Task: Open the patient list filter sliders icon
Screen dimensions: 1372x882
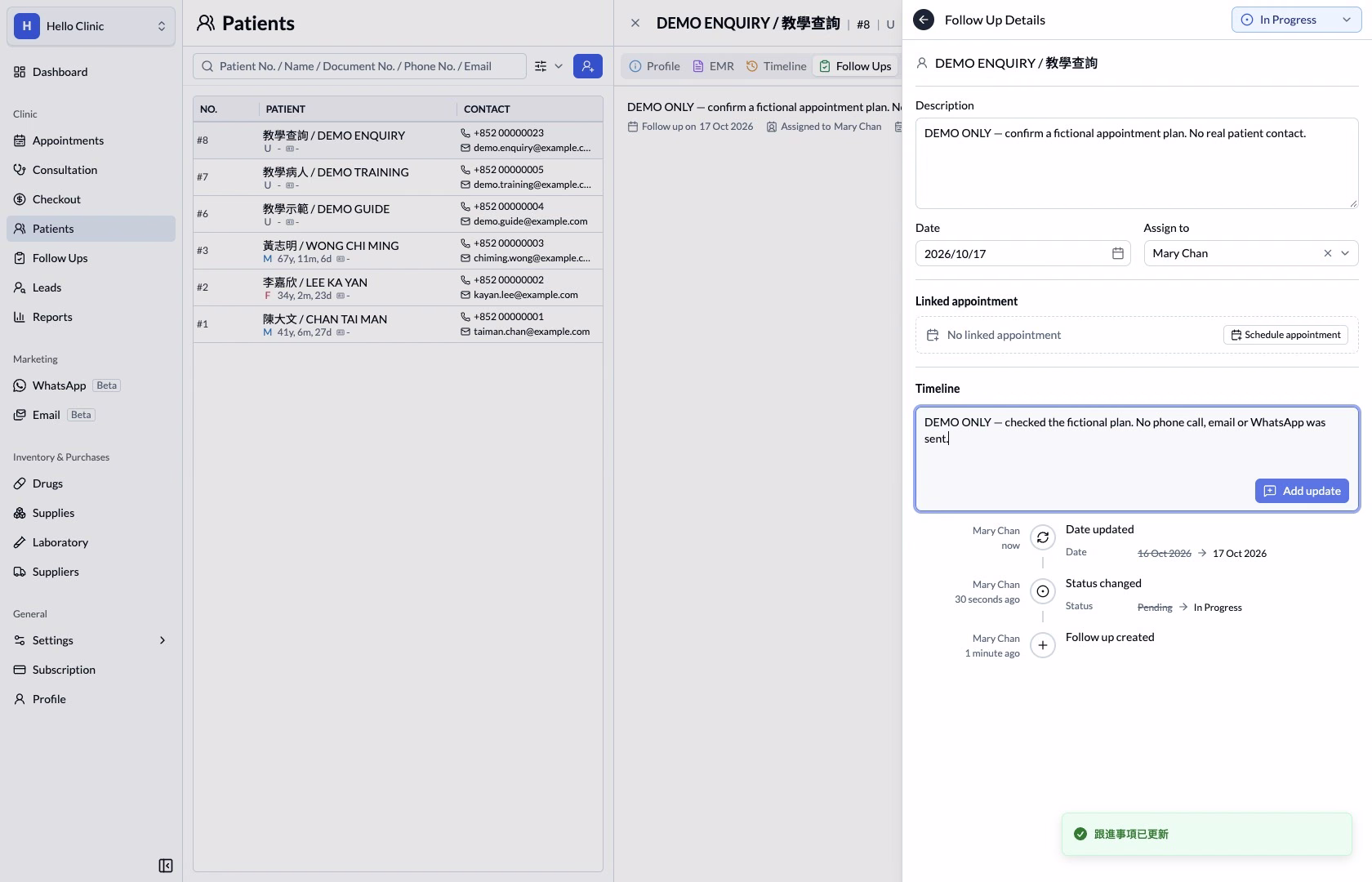Action: (541, 66)
